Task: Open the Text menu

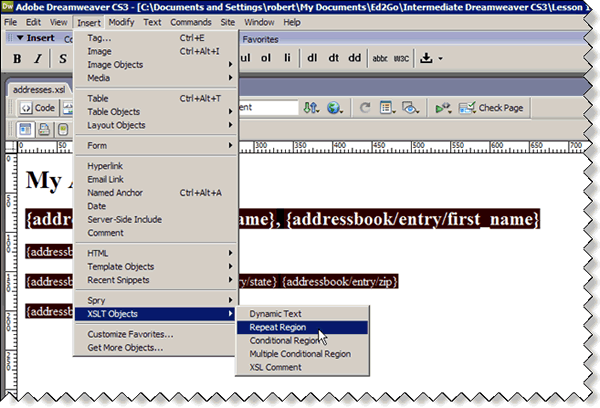Action: [x=152, y=22]
